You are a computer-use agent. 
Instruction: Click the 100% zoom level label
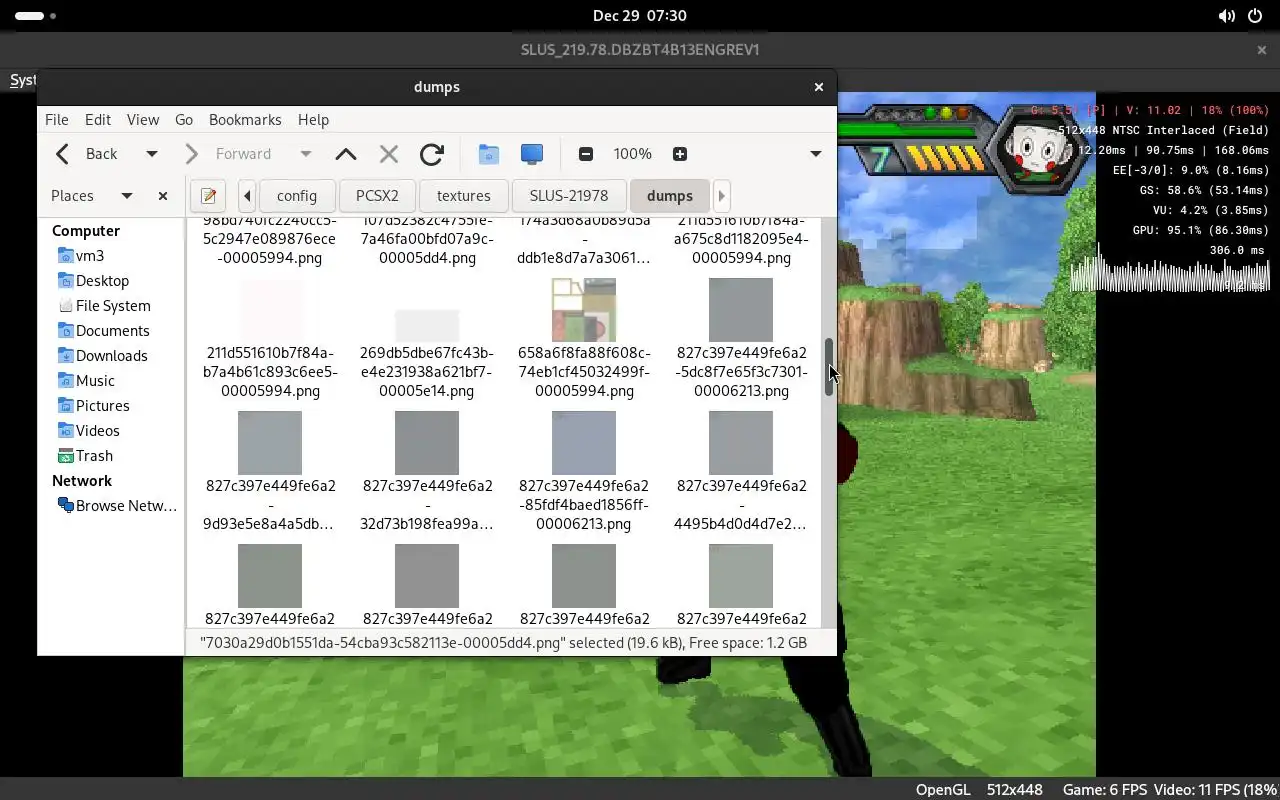pyautogui.click(x=633, y=154)
